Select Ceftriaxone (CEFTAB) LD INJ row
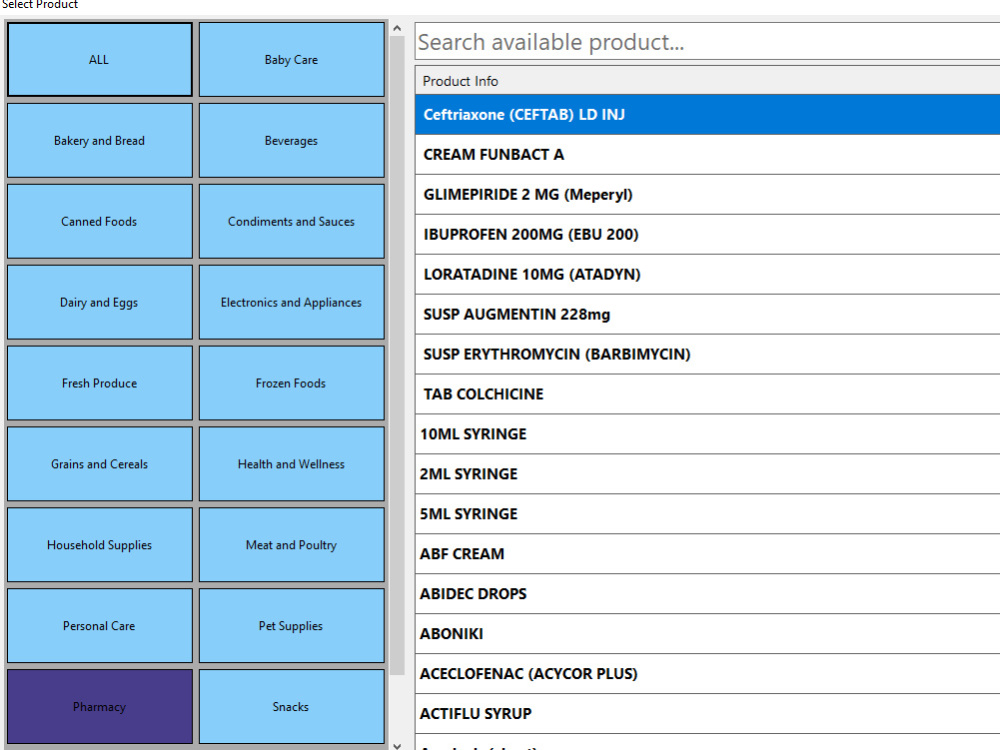 pyautogui.click(x=707, y=115)
